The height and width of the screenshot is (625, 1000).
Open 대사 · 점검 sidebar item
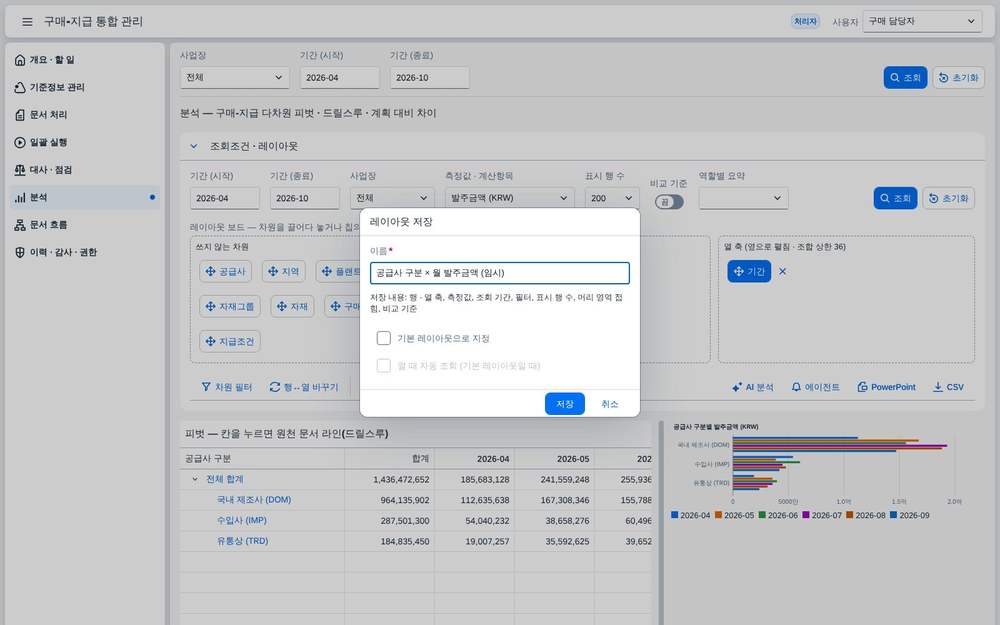pos(85,170)
